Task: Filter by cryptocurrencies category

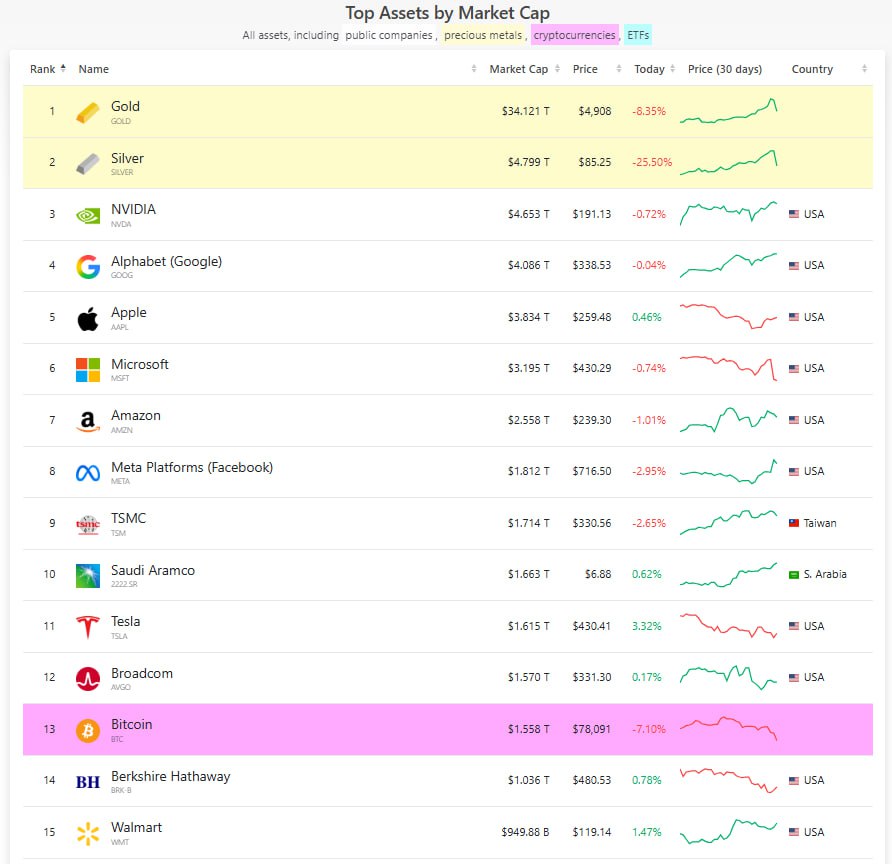Action: point(575,36)
